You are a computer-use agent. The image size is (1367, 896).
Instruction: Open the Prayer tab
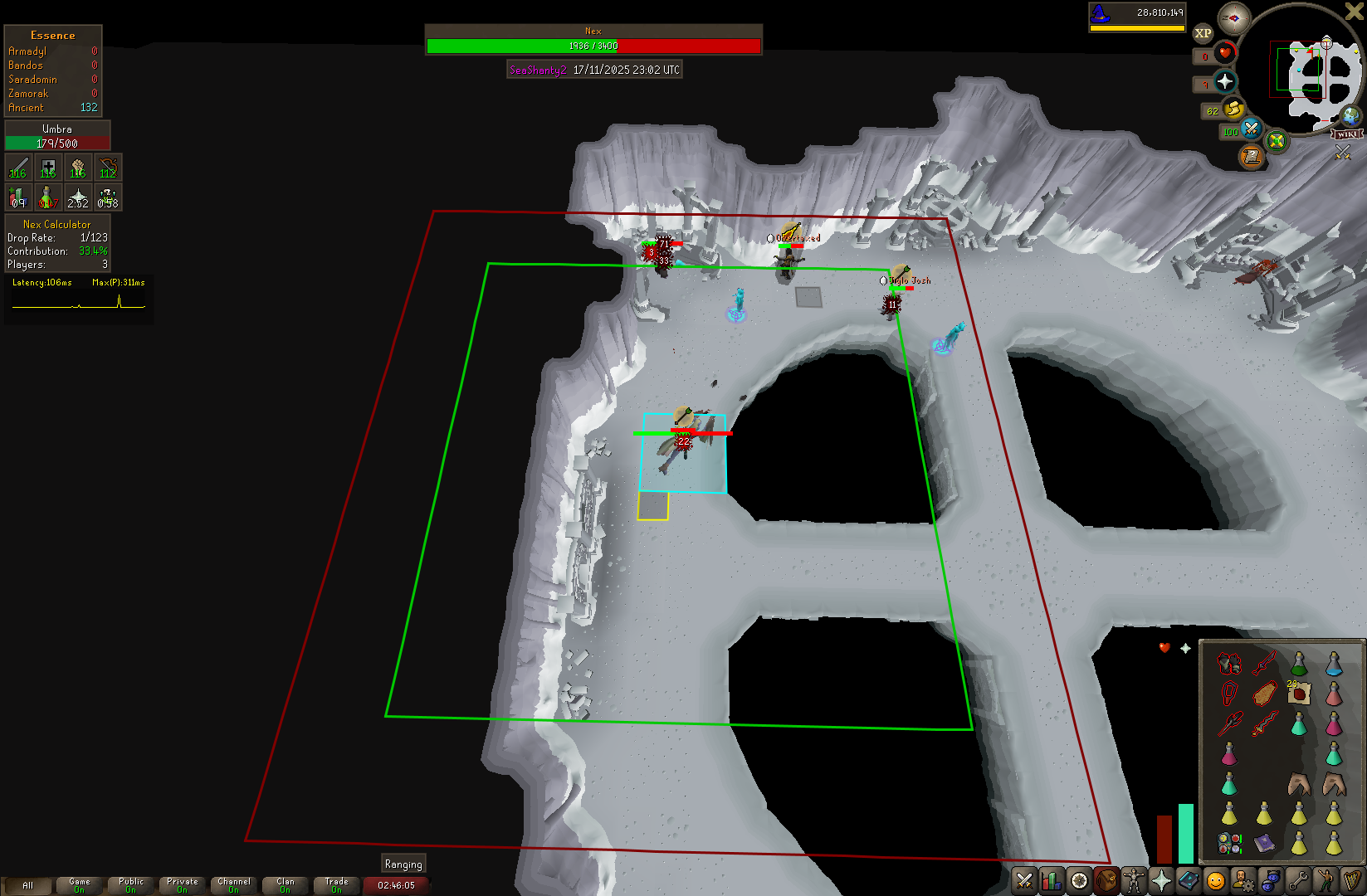(1161, 880)
